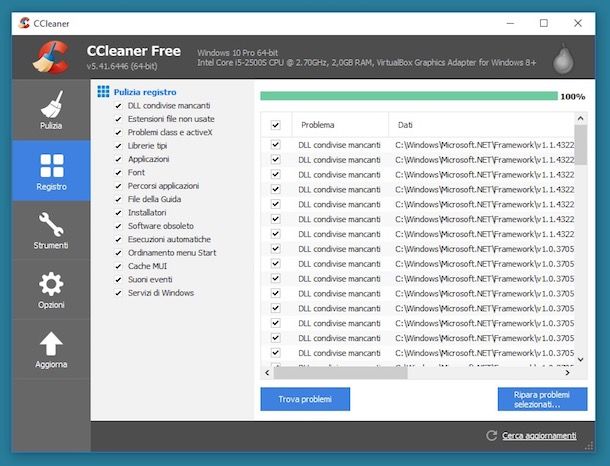Minimize the CCleaner window

point(510,23)
